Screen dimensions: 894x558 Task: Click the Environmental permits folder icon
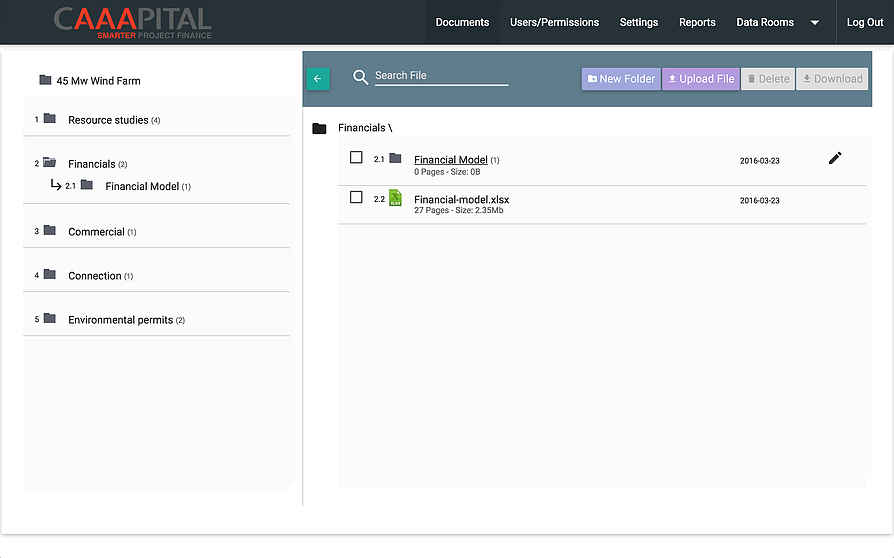click(50, 318)
